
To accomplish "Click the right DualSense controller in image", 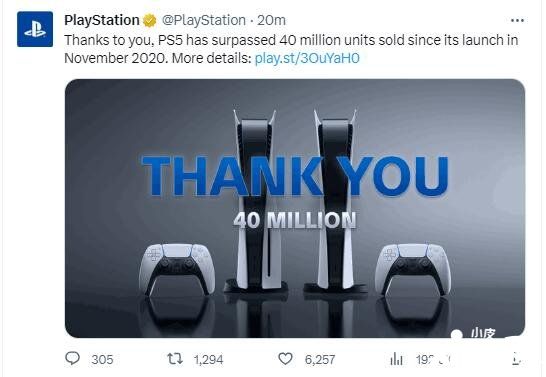I will click(413, 269).
